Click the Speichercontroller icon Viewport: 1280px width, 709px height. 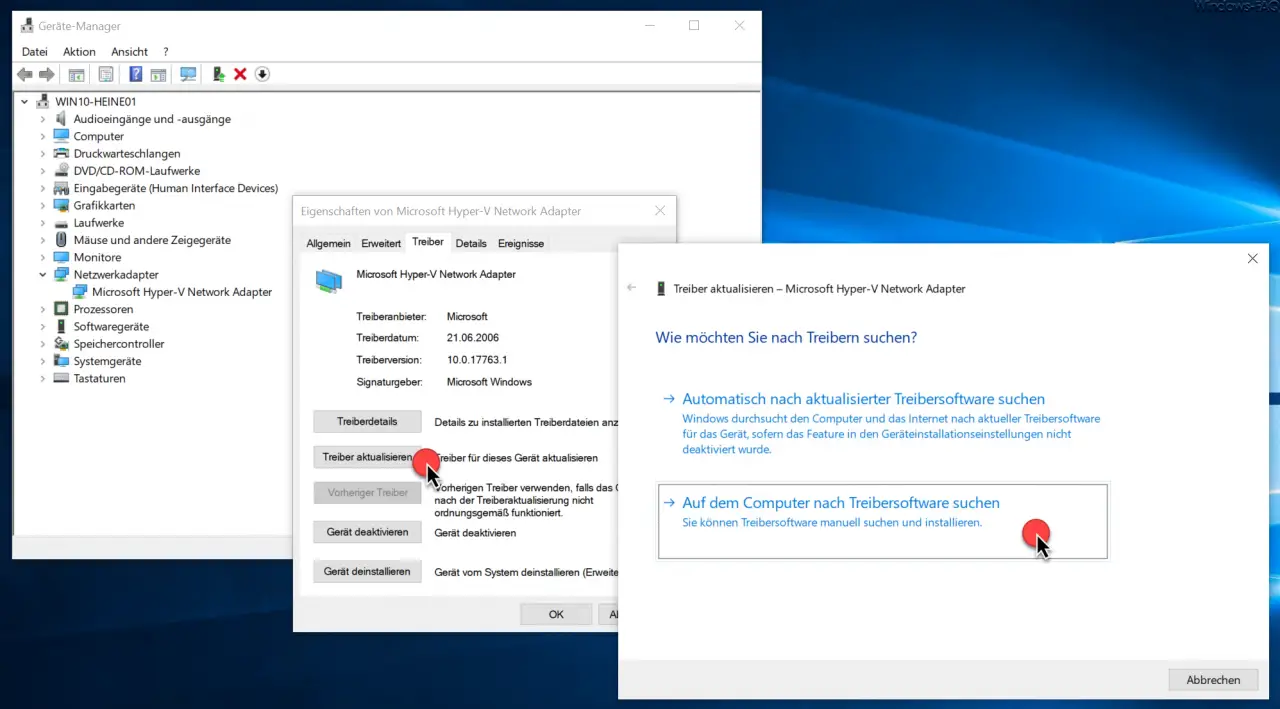[61, 343]
